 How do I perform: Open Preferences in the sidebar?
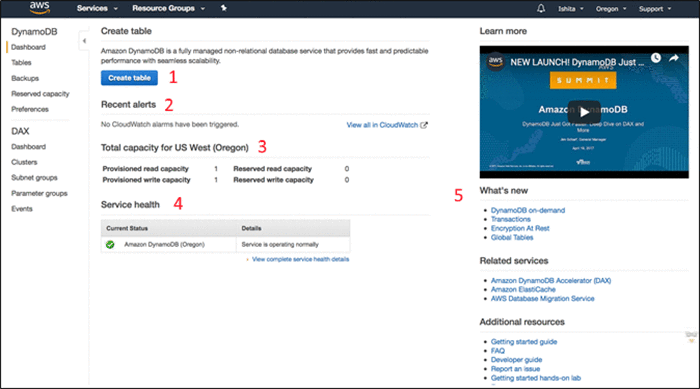30,109
